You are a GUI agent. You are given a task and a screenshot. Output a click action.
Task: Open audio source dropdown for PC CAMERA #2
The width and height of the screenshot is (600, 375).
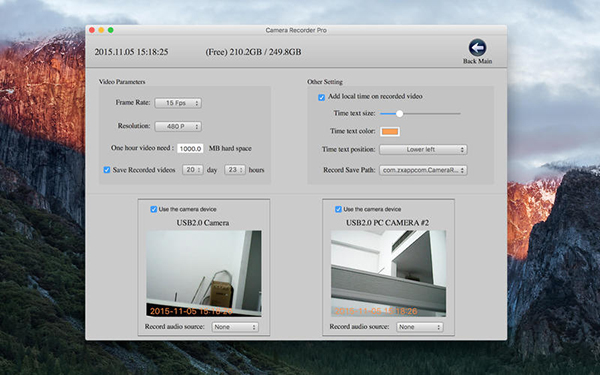coord(420,327)
